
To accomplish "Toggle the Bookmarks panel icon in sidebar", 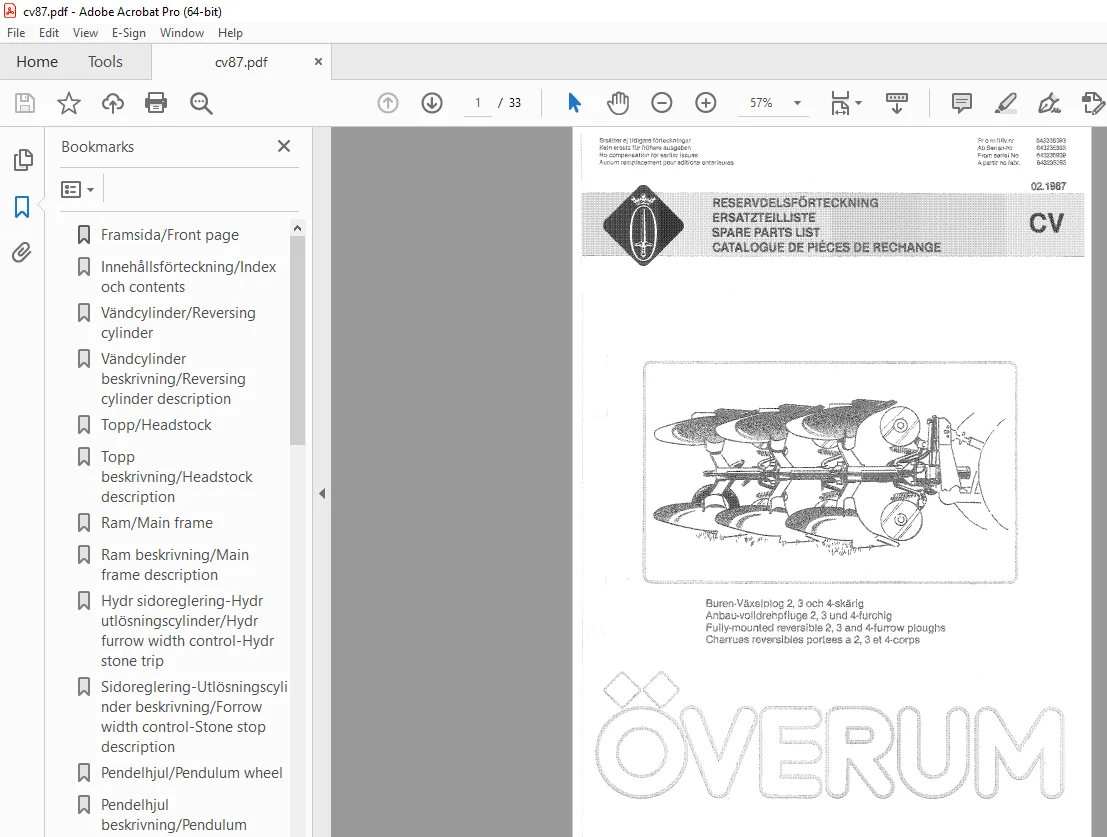I will click(x=22, y=207).
